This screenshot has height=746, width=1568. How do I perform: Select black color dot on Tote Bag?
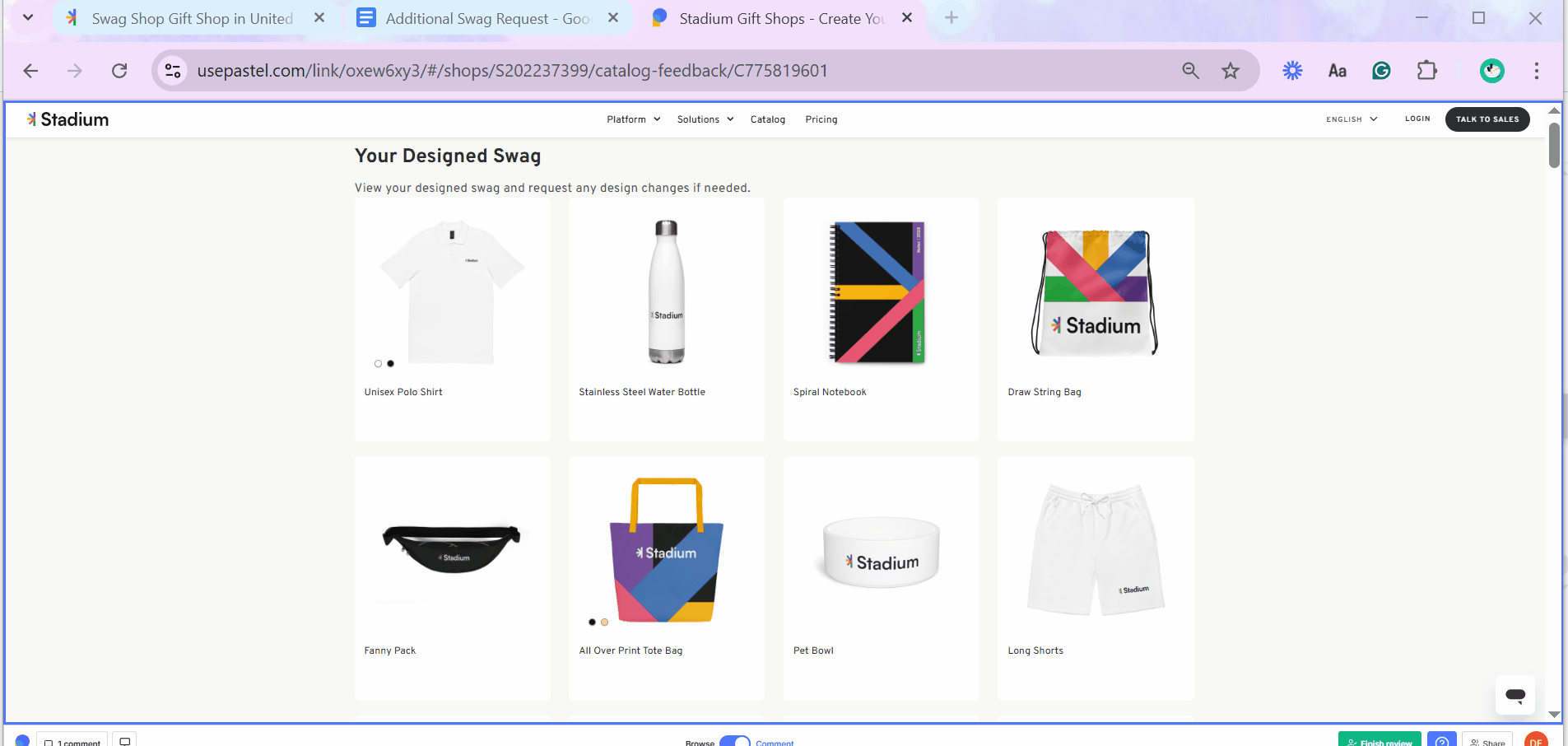(x=592, y=622)
